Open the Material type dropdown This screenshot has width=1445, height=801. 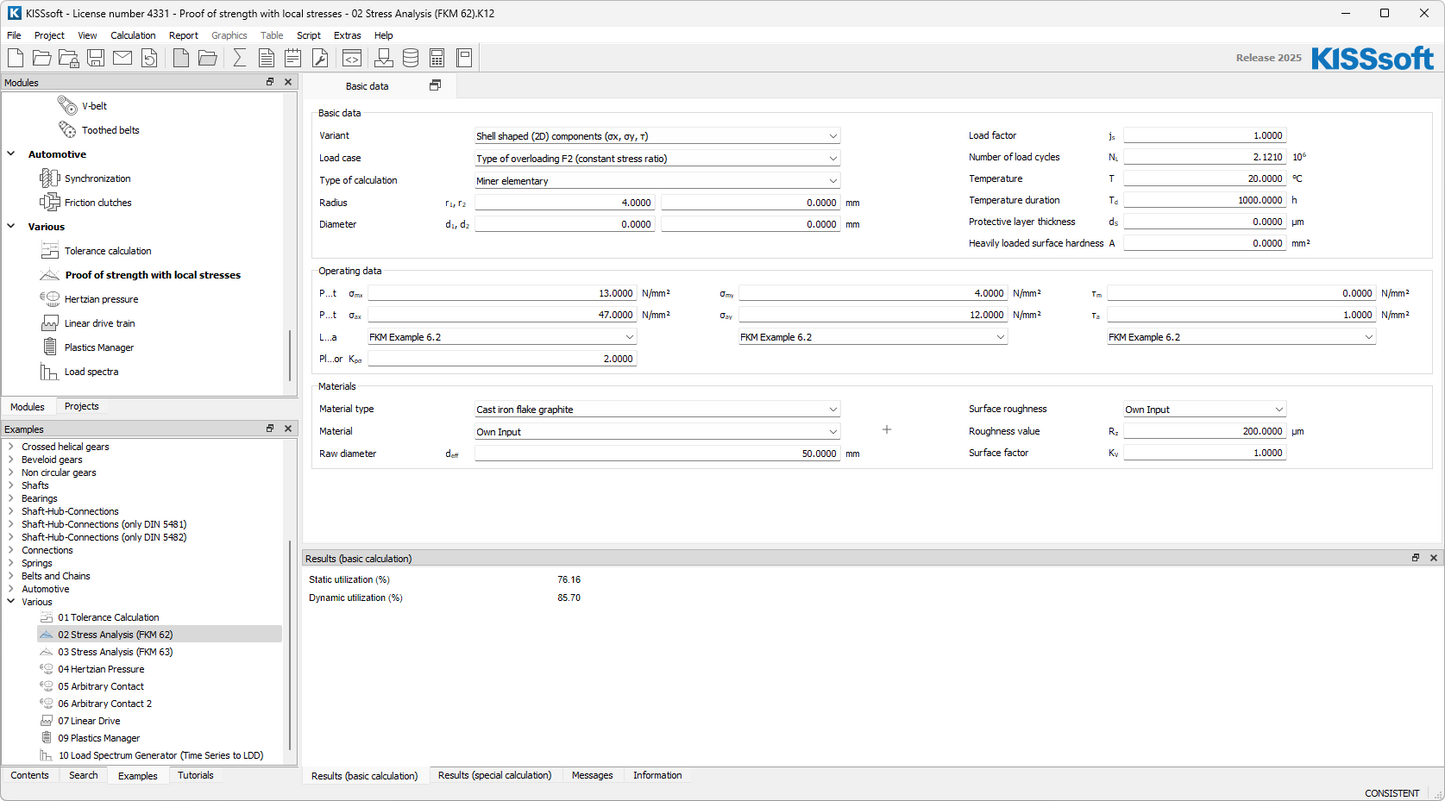pos(657,409)
